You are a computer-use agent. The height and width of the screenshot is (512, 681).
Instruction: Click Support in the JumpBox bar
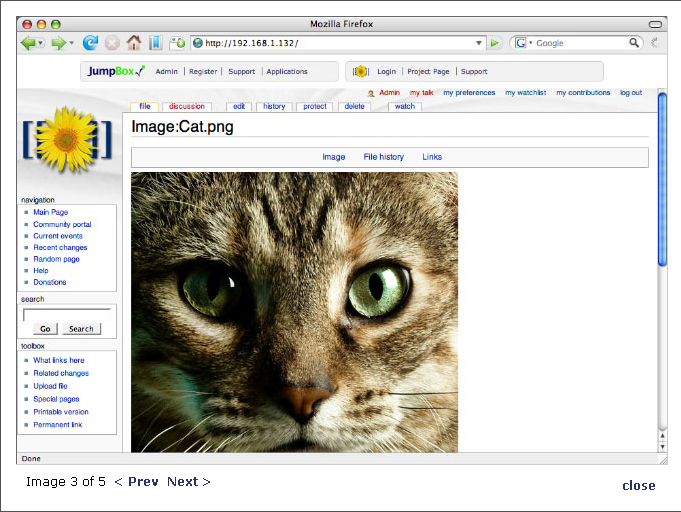pyautogui.click(x=241, y=72)
